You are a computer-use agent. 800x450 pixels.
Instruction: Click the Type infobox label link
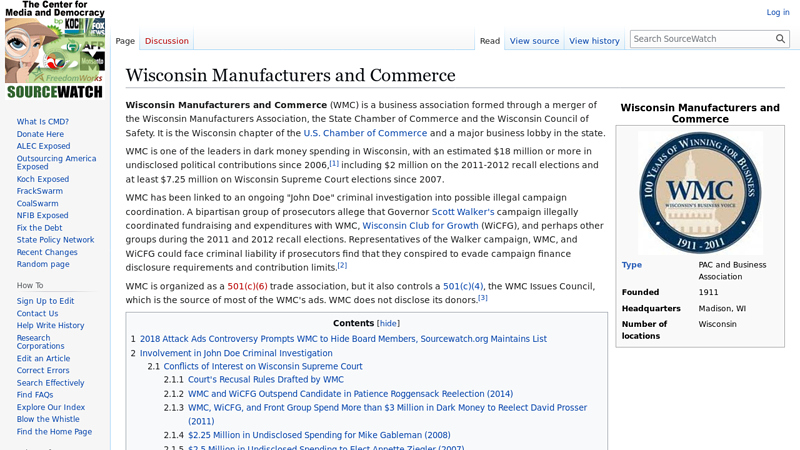(x=632, y=265)
